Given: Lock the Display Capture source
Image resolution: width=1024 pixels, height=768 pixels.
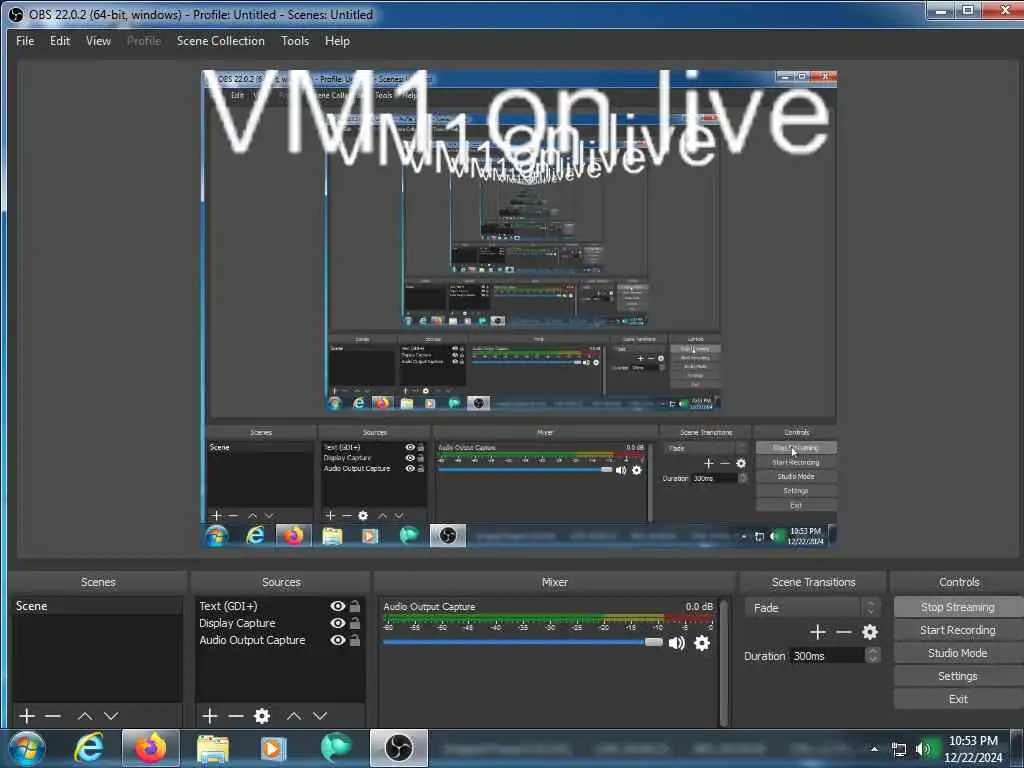Looking at the screenshot, I should coord(355,623).
